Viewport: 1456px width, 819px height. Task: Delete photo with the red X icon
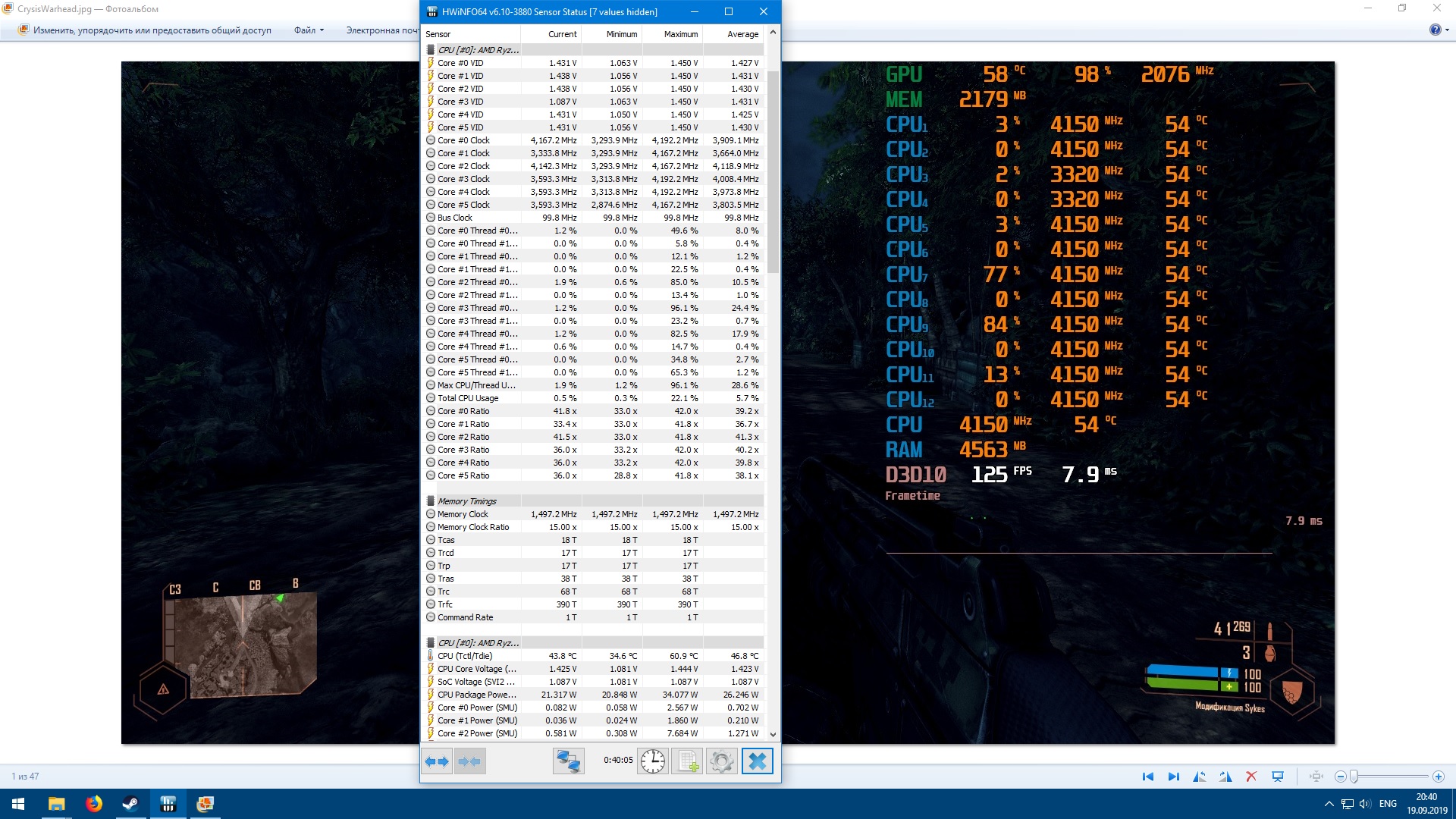click(1251, 777)
